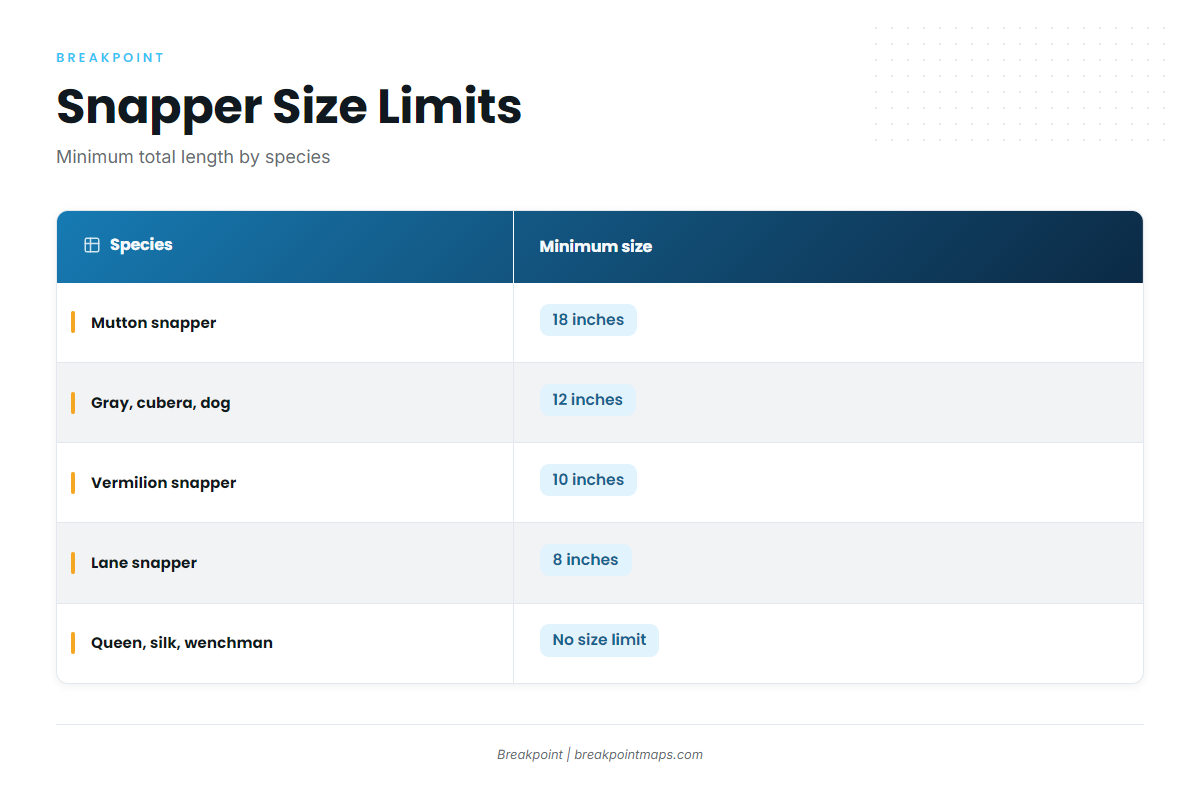The height and width of the screenshot is (789, 1200).
Task: Click the Minimum total length by species subtitle
Action: pyautogui.click(x=193, y=157)
